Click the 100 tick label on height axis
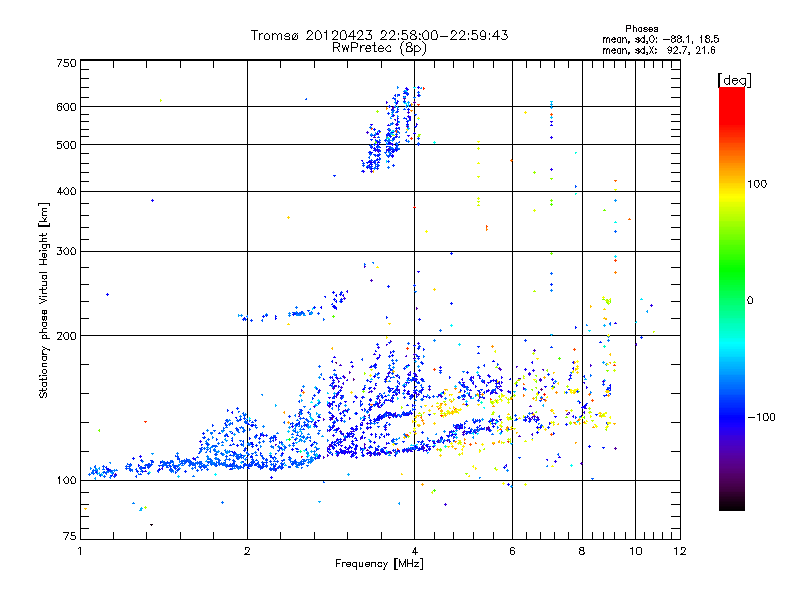The image size is (800, 600). point(66,480)
